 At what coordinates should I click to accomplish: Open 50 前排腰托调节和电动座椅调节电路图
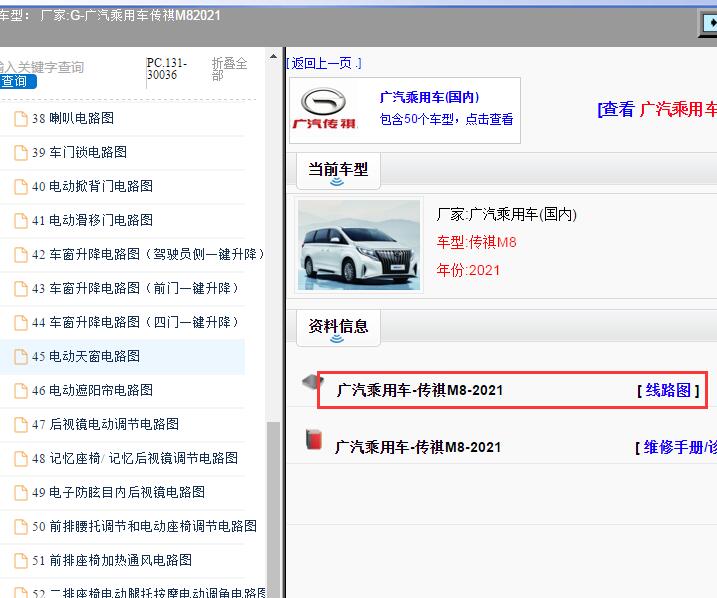144,527
